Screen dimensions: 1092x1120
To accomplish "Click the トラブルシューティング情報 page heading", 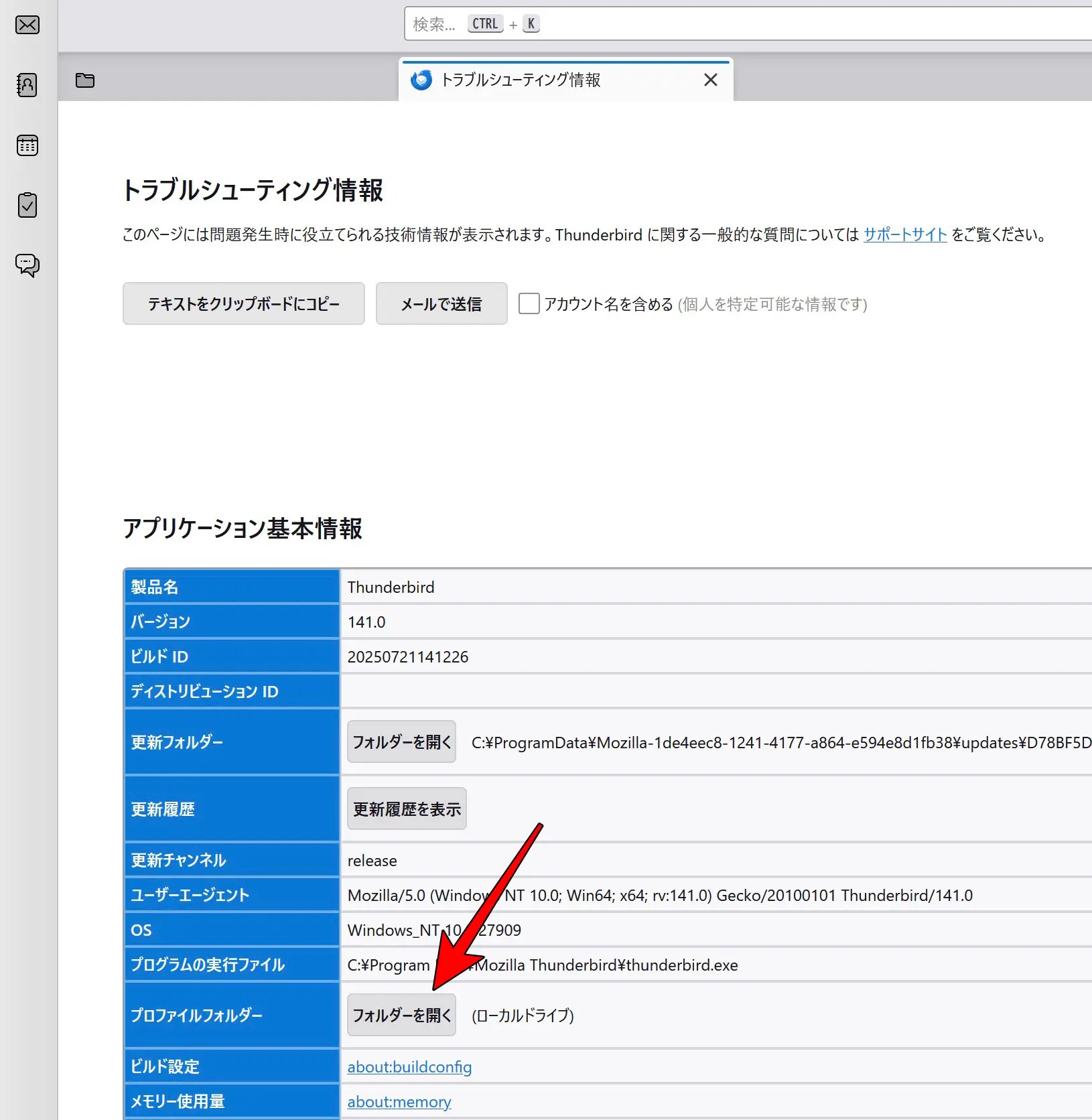I will click(x=253, y=190).
